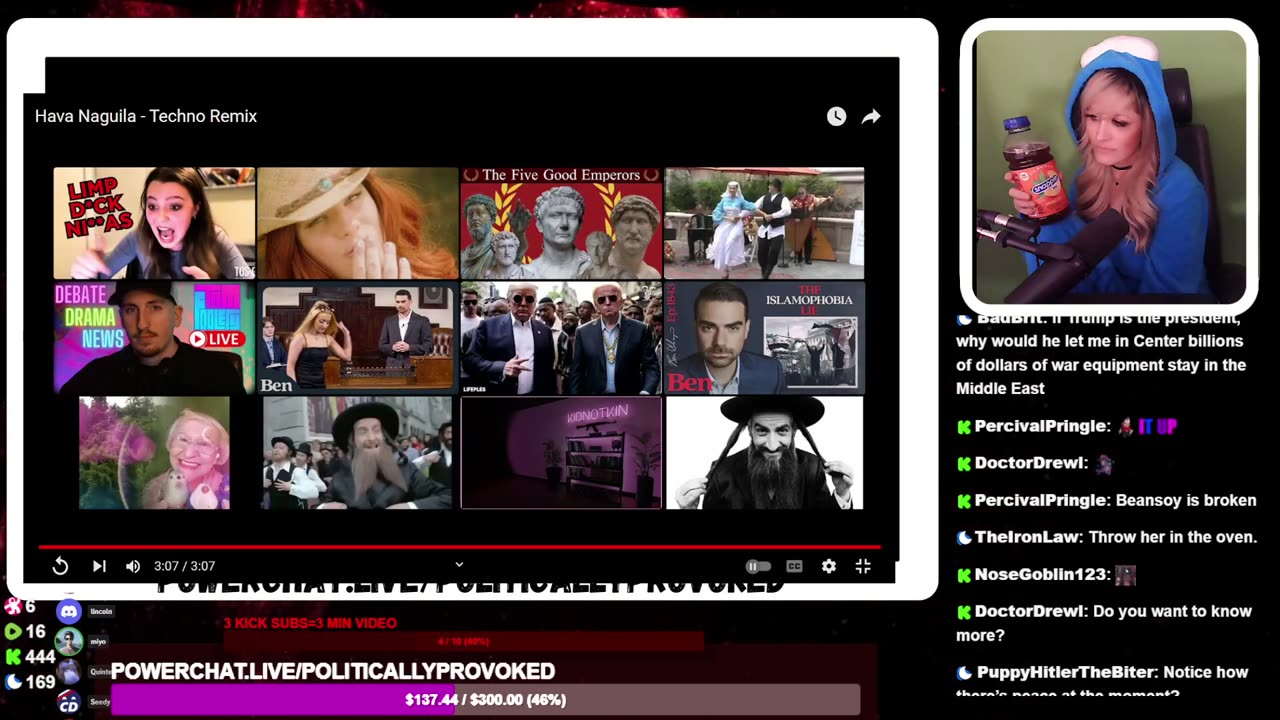The width and height of the screenshot is (1280, 720).
Task: Open the player settings gear
Action: (829, 566)
